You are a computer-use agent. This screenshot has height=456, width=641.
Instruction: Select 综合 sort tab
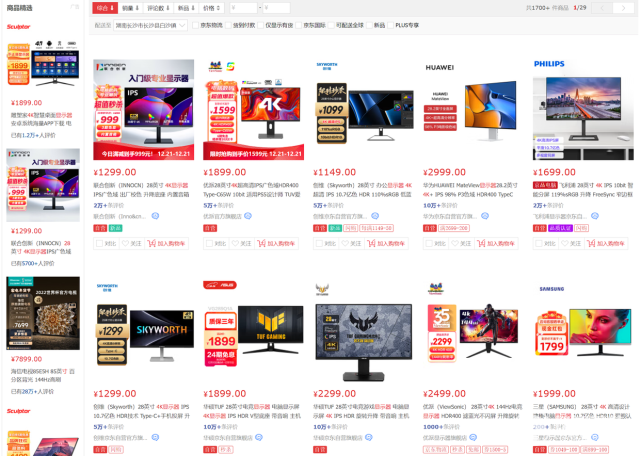click(105, 8)
